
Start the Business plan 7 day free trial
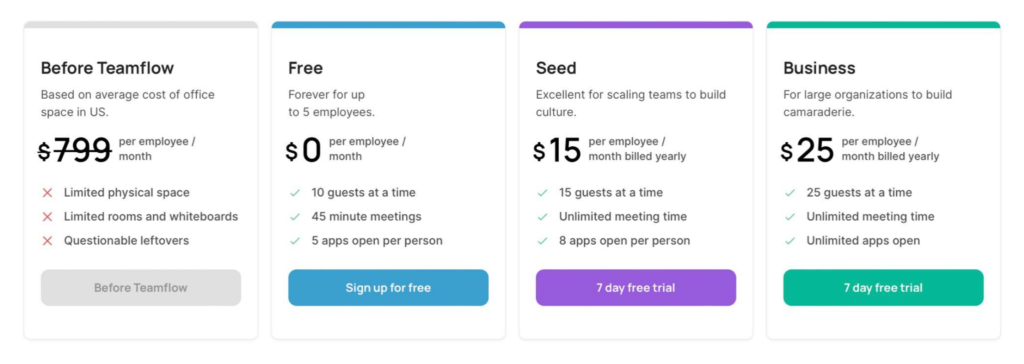[x=883, y=288]
